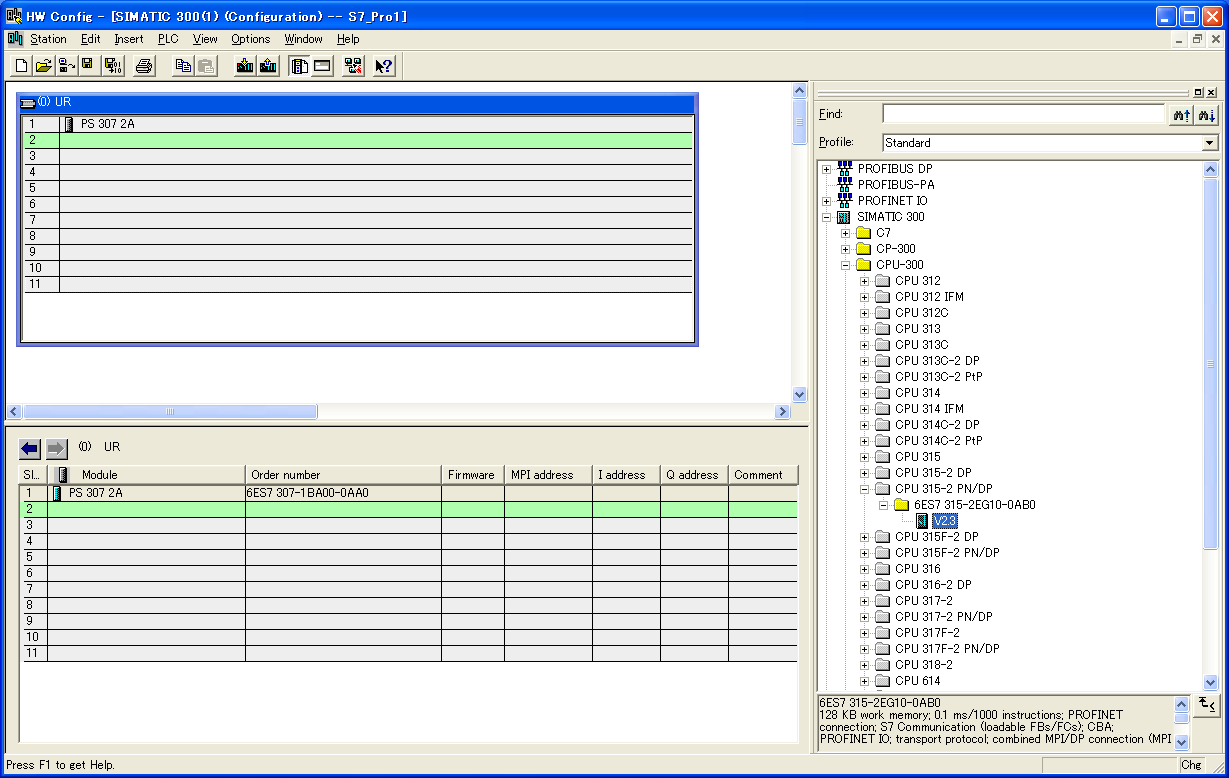This screenshot has height=778, width=1229.
Task: Collapse the SIMATIC 300 tree node
Action: coord(826,216)
